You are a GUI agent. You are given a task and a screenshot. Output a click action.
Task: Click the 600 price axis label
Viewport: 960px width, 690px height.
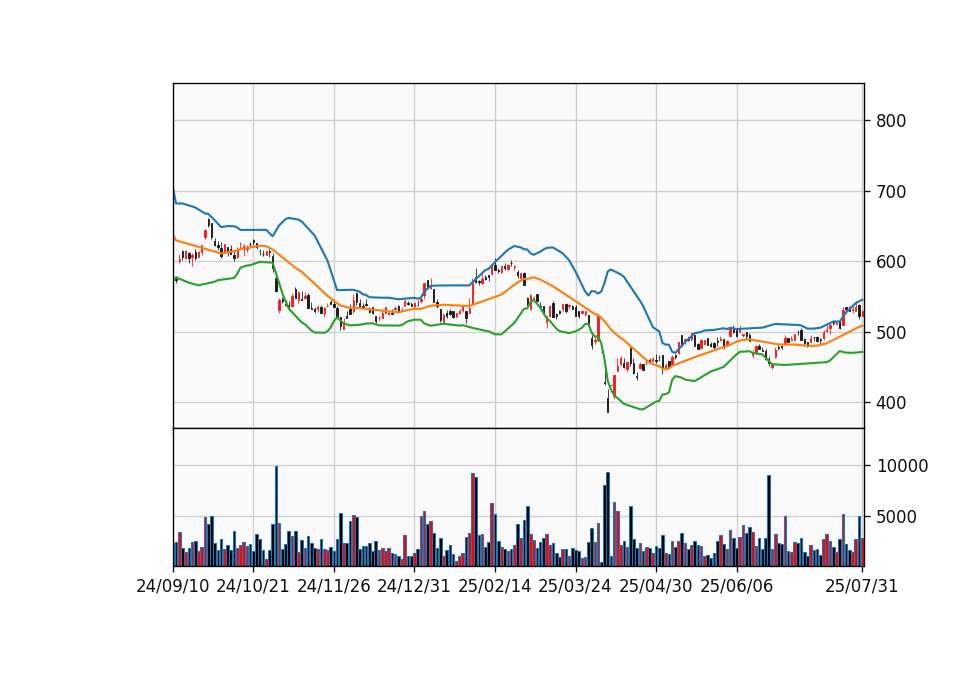click(891, 262)
